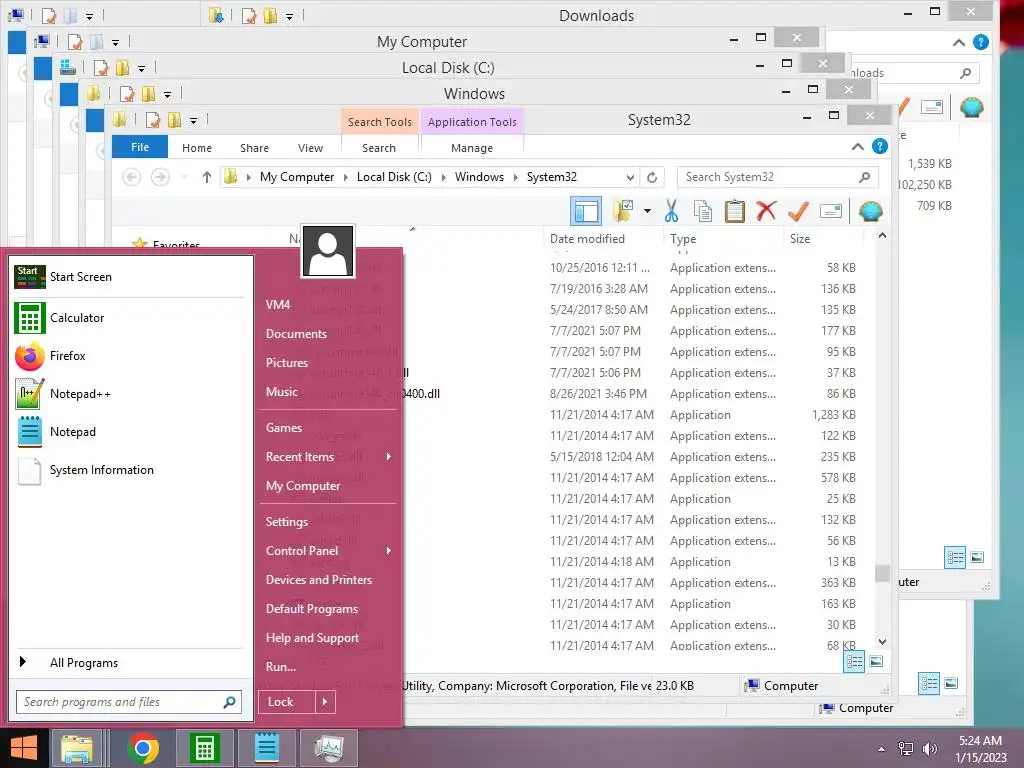Image resolution: width=1024 pixels, height=768 pixels.
Task: Switch to the Home ribbon tab
Action: [x=197, y=148]
